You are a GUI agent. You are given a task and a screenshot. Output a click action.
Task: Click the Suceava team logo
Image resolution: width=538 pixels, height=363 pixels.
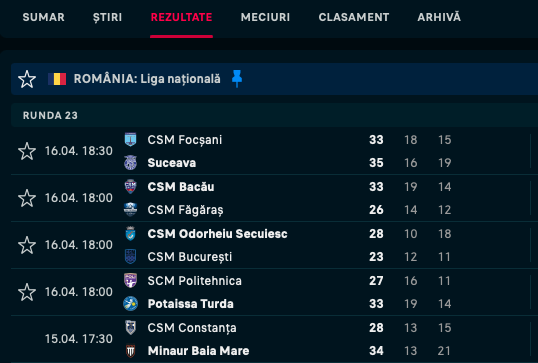point(130,163)
